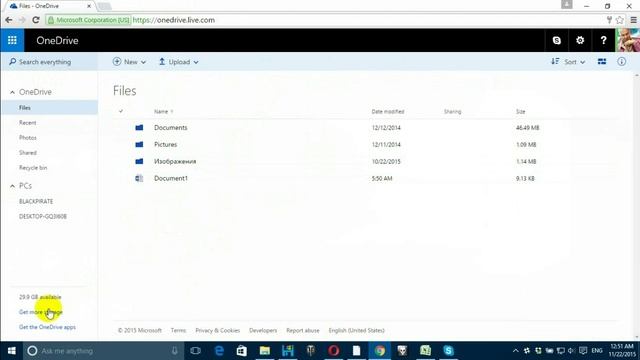640x360 pixels.
Task: Open the settings gear menu
Action: [x=580, y=40]
